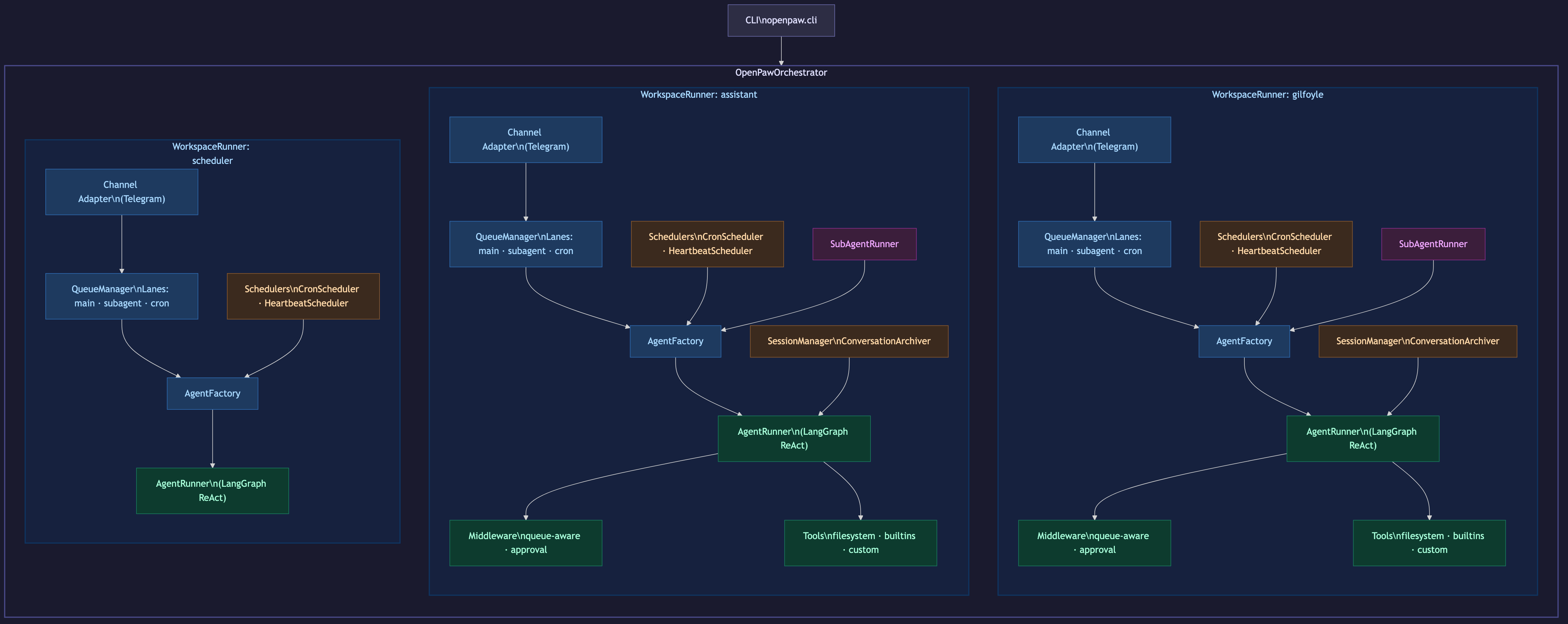Click Channel Adapter node in scheduler workspace
Screen dimensions: 1568x624
(122, 192)
